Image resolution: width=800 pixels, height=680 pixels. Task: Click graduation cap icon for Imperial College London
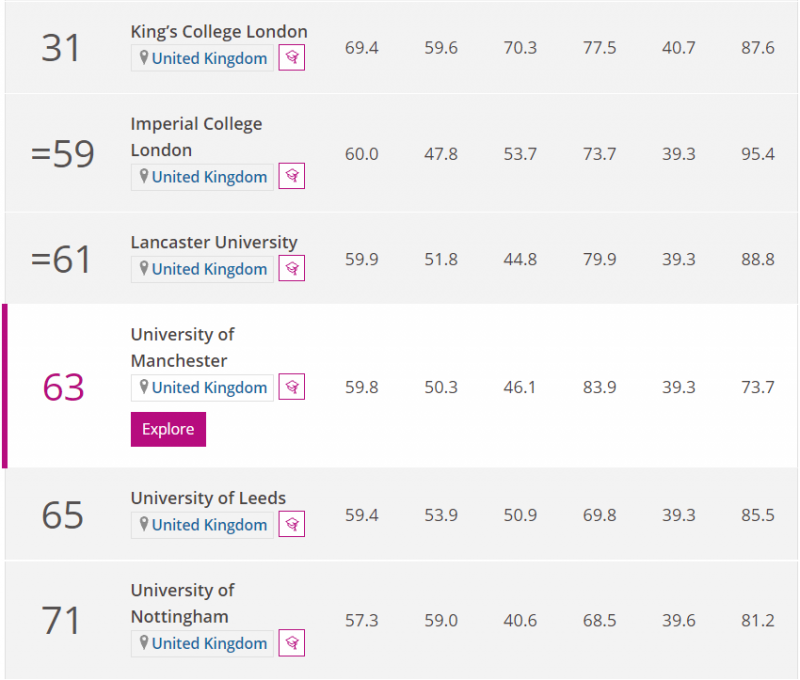[291, 176]
